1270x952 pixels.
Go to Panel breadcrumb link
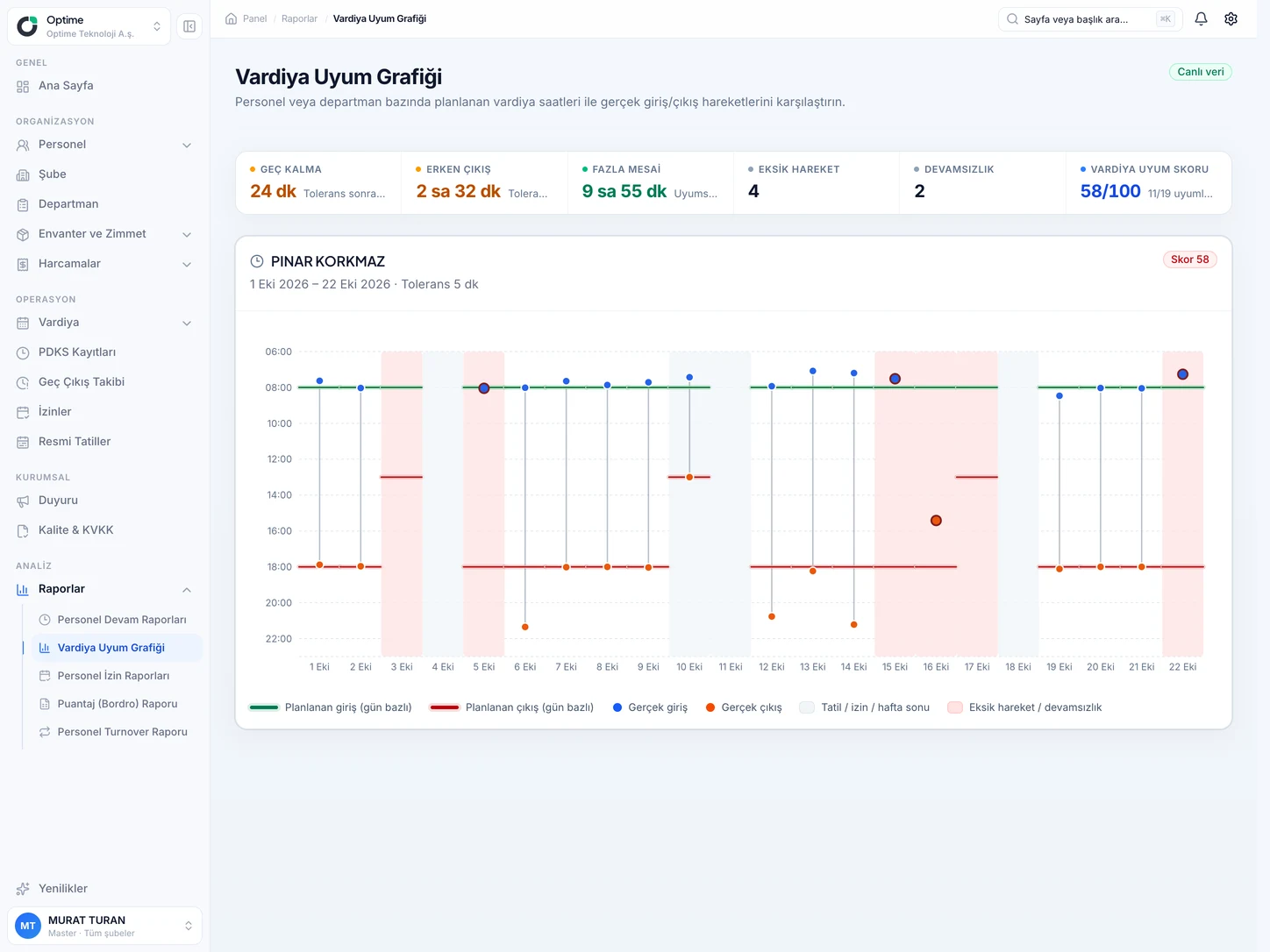pyautogui.click(x=254, y=18)
